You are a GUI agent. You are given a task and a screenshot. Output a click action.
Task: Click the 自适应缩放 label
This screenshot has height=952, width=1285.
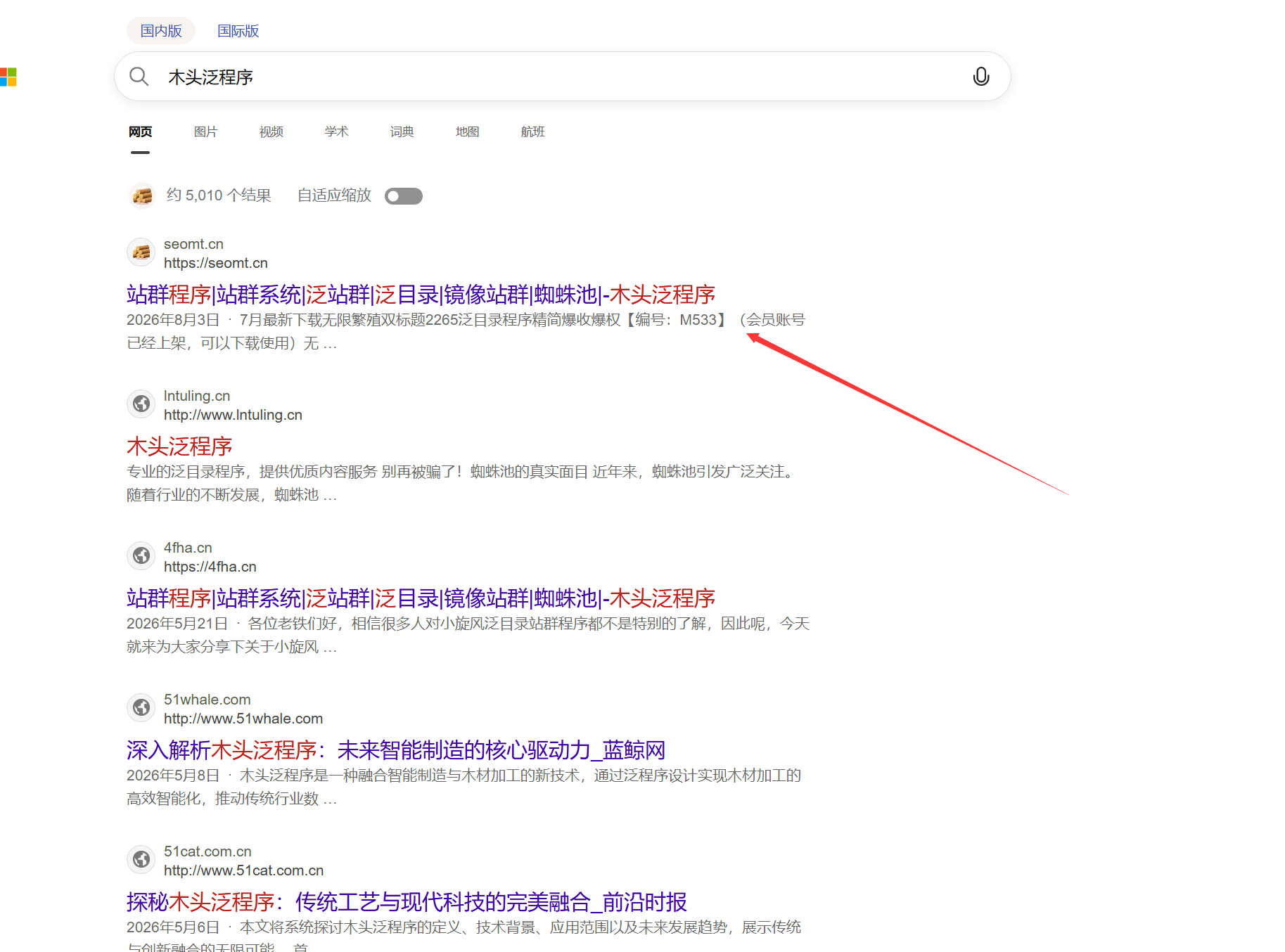coord(334,195)
